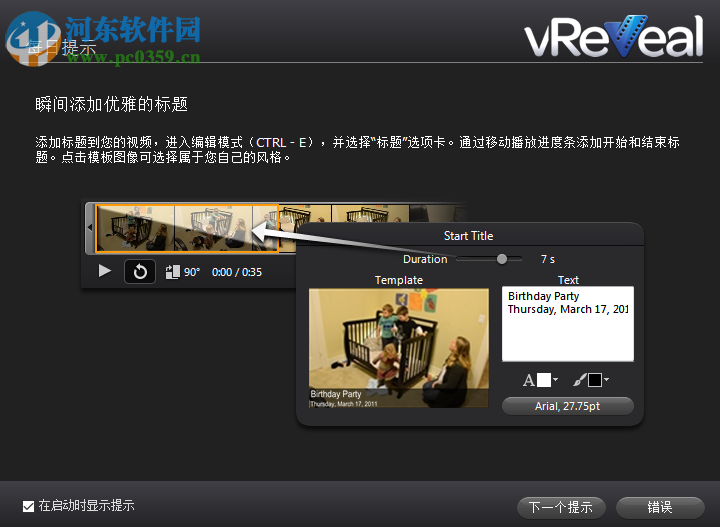Click the 7 s duration value

pos(548,259)
